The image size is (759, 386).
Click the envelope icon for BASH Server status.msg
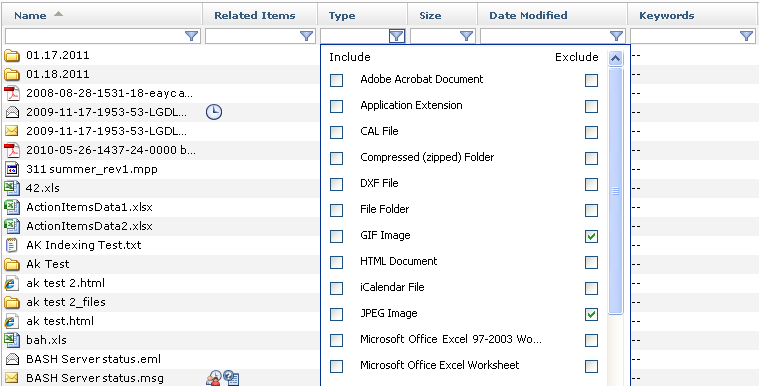tap(12, 378)
